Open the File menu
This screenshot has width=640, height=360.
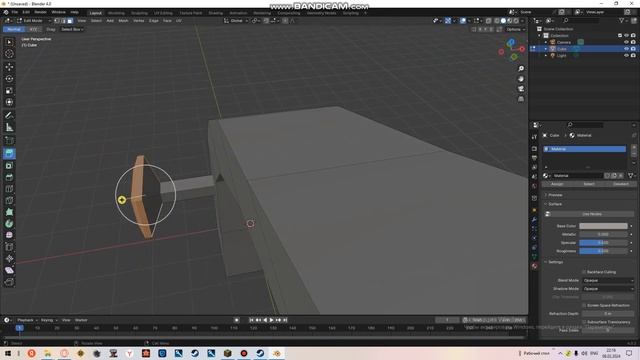pos(15,12)
